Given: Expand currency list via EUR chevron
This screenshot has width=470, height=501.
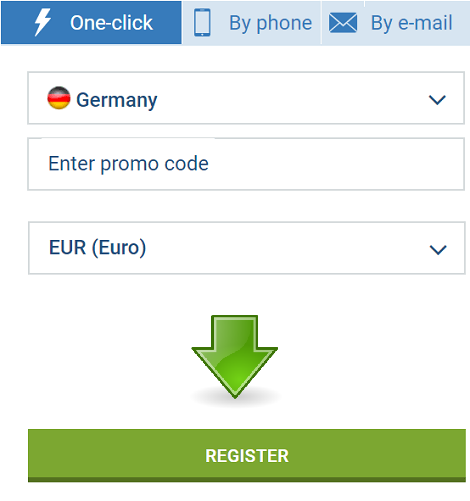Looking at the screenshot, I should click(x=438, y=250).
